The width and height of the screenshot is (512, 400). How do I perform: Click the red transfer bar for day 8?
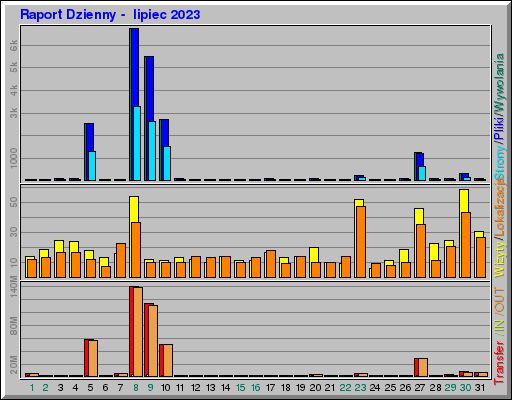tap(131, 331)
